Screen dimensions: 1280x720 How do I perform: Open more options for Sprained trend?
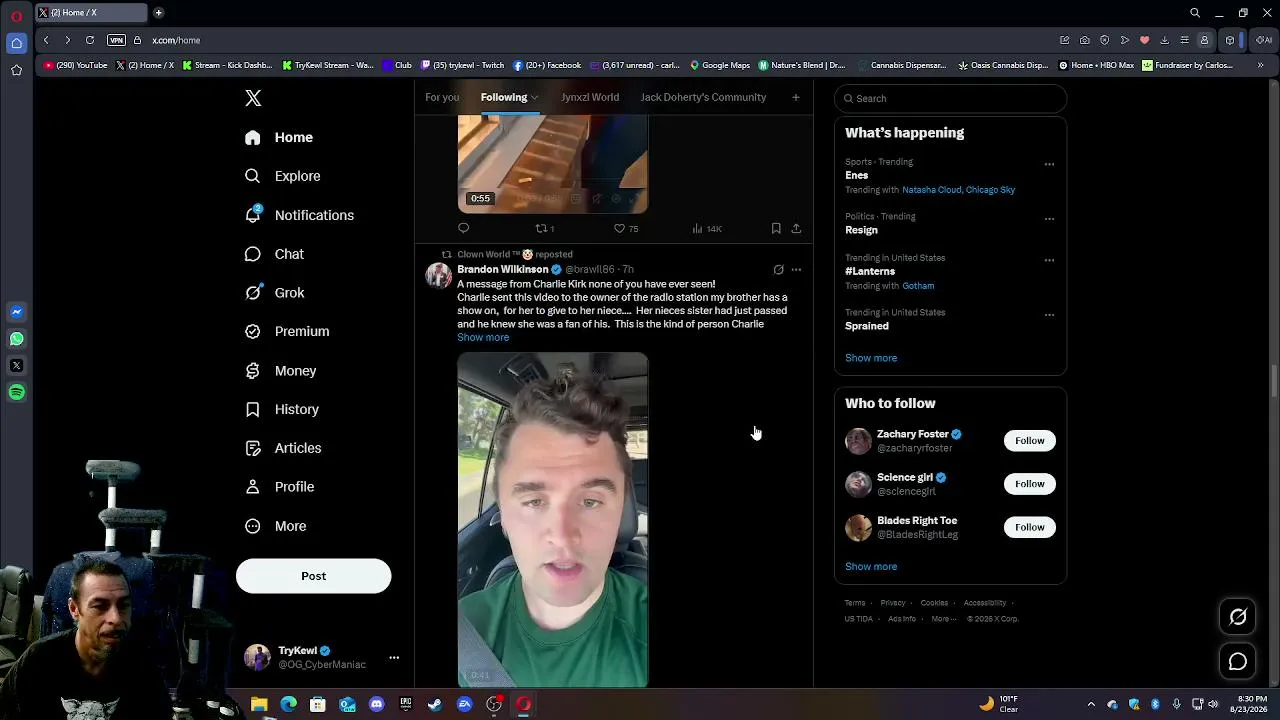[x=1049, y=314]
